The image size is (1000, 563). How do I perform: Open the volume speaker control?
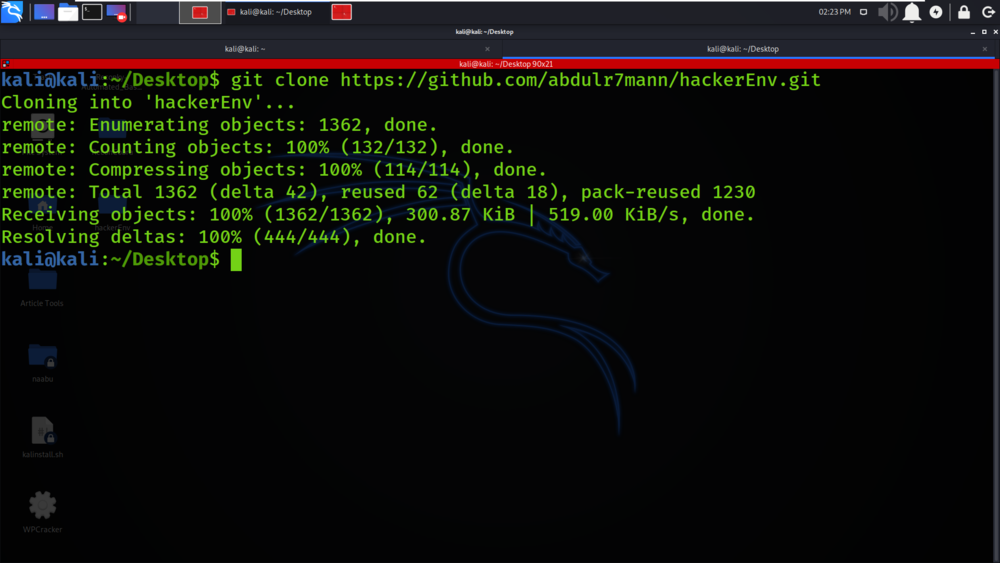click(x=887, y=12)
